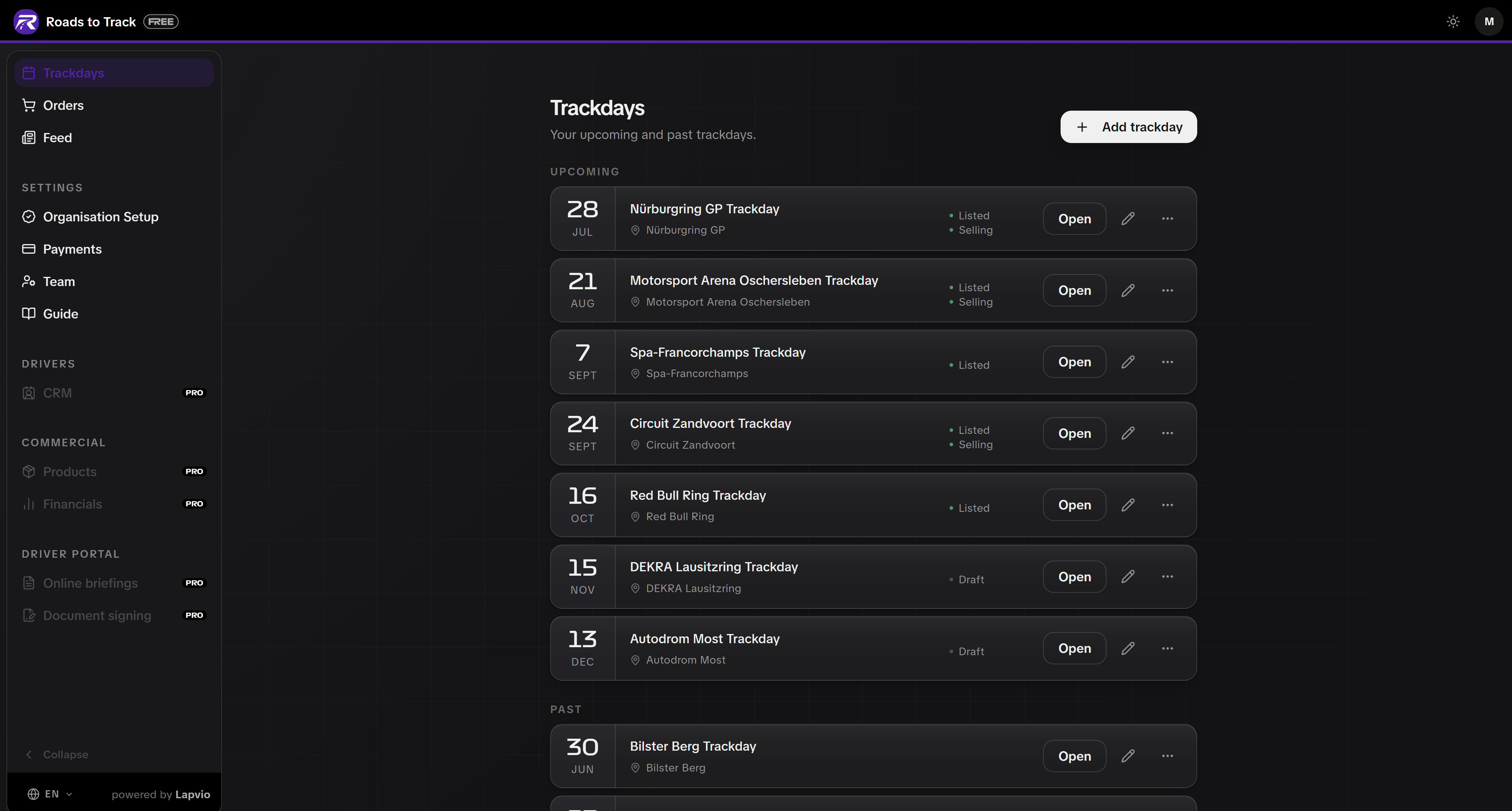Screen dimensions: 1512x811
Task: Click pencil icon for Motorsport Arena Oschersleben Trackday
Action: (x=1128, y=290)
